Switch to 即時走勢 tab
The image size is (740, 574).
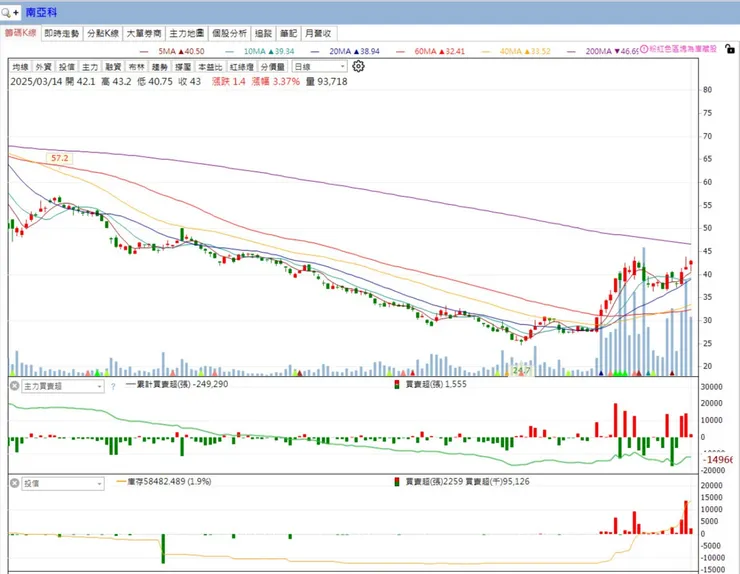pyautogui.click(x=62, y=33)
